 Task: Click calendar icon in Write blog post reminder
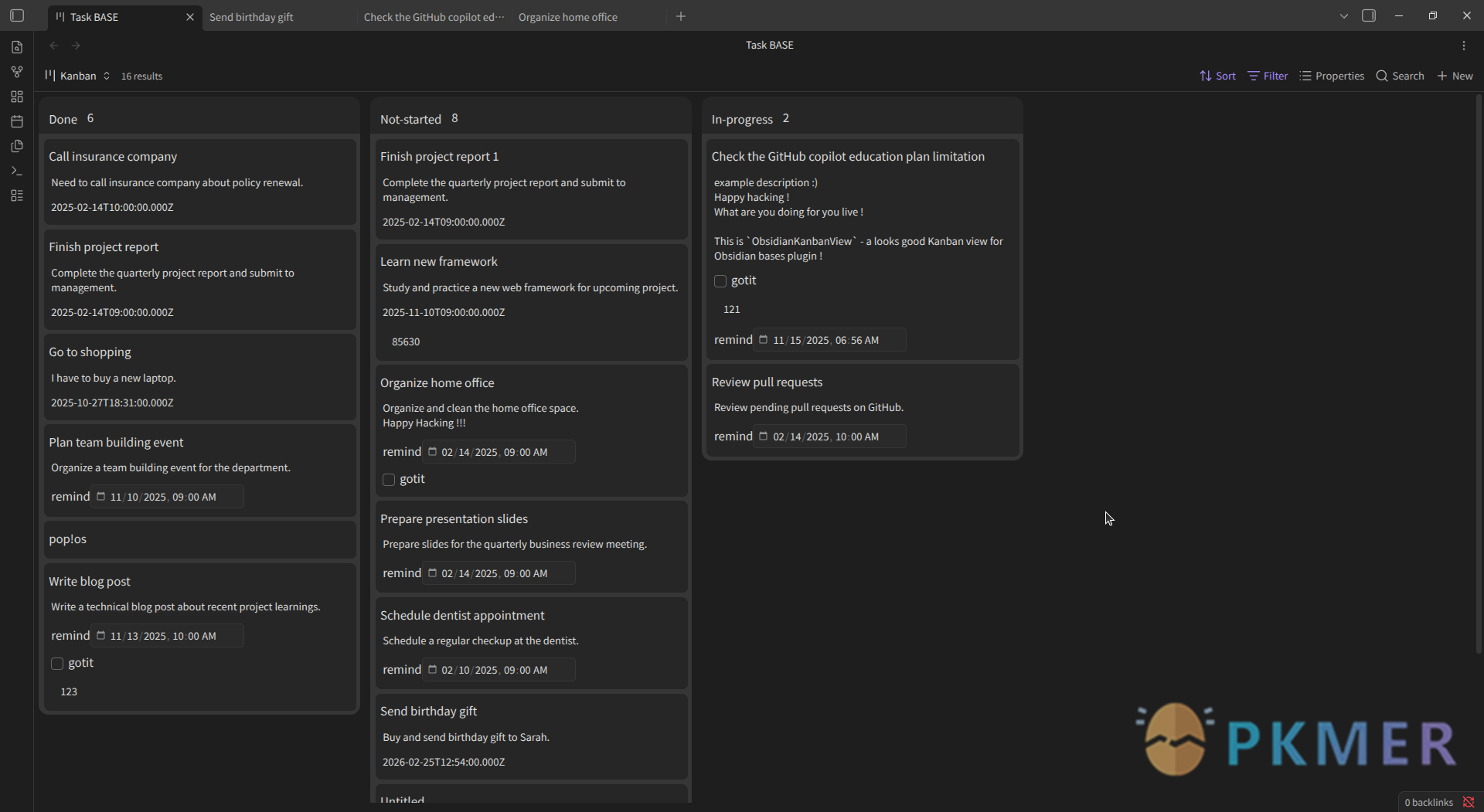click(x=100, y=636)
